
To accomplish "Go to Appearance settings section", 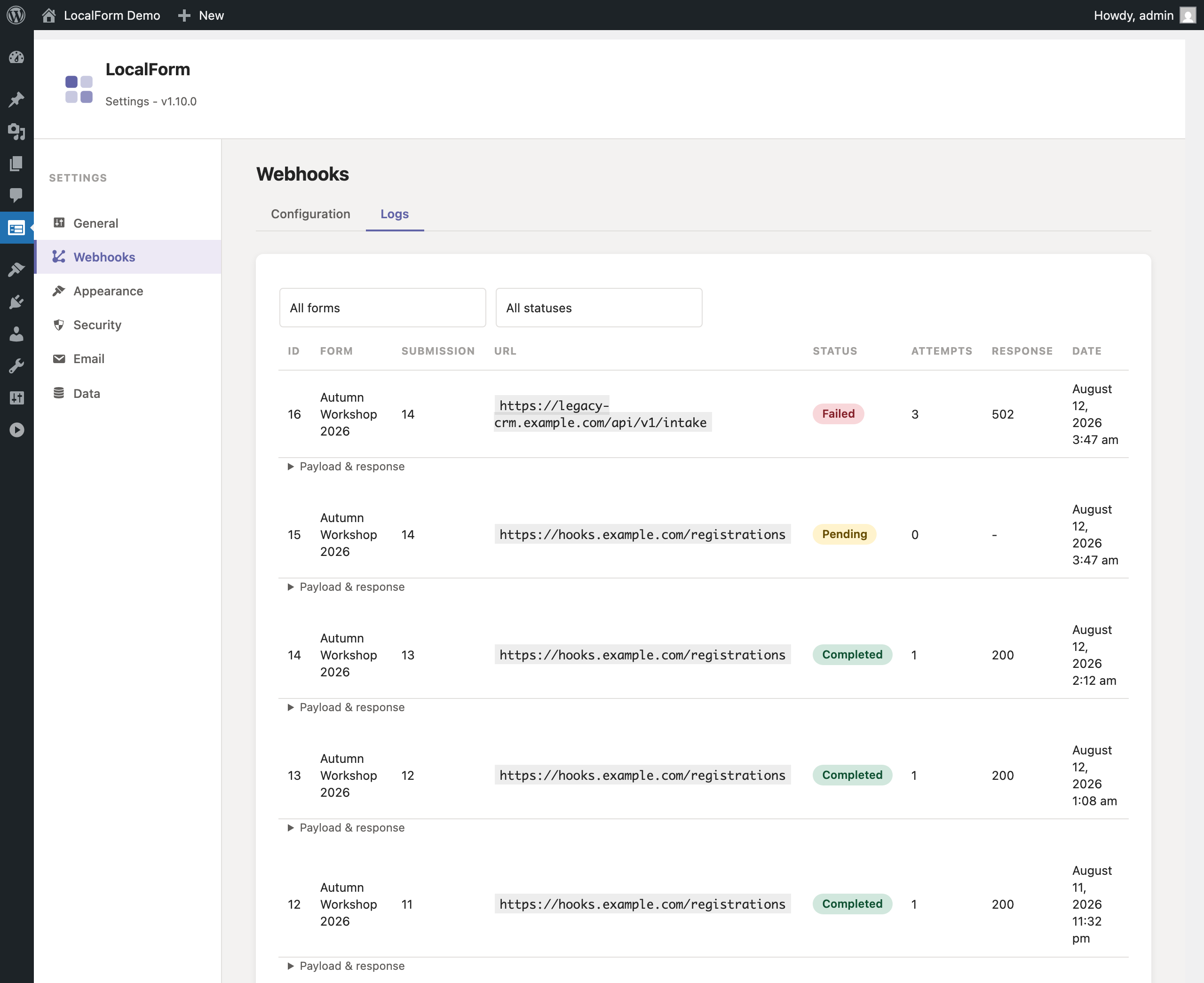I will tap(128, 291).
